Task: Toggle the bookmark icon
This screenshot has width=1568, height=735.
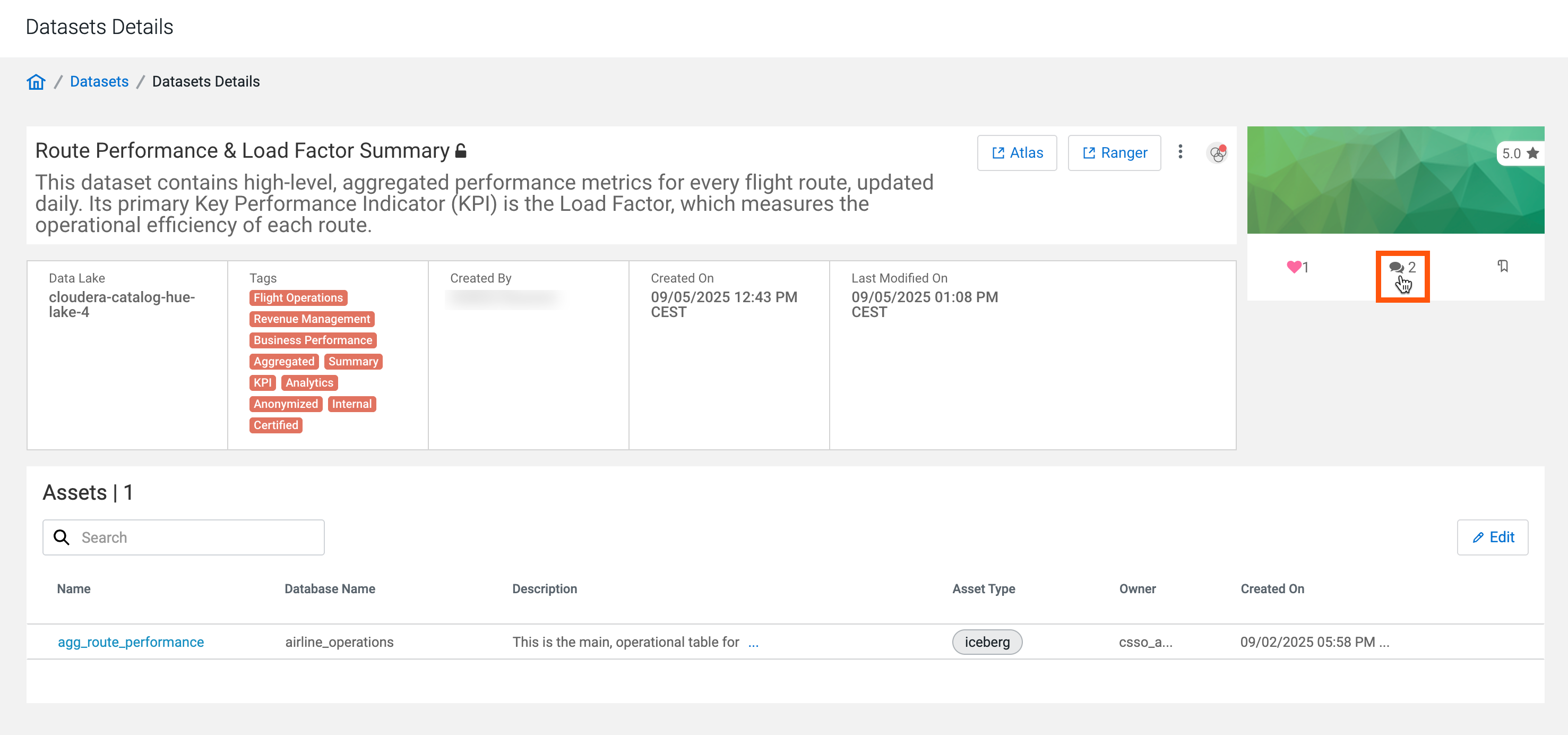Action: coord(1502,266)
